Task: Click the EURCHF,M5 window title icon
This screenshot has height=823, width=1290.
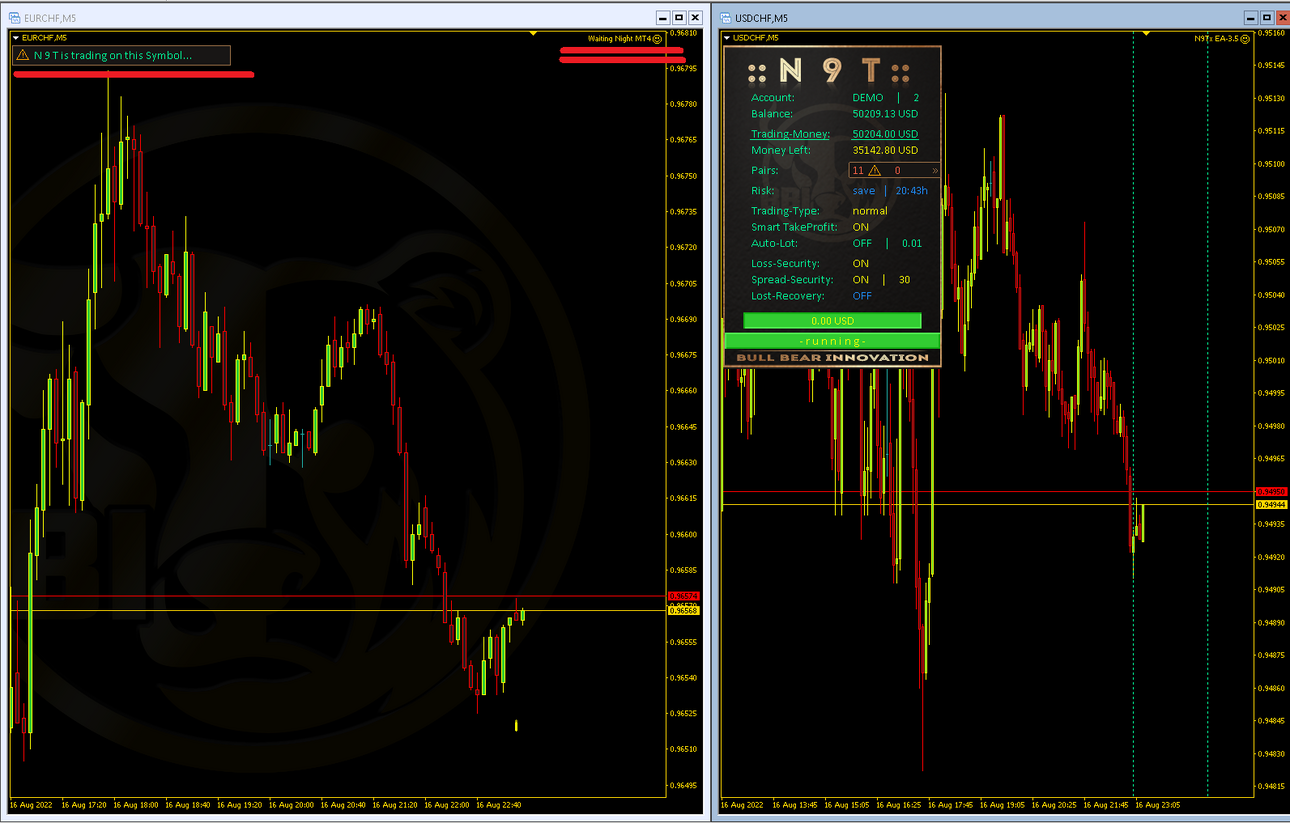Action: click(15, 18)
